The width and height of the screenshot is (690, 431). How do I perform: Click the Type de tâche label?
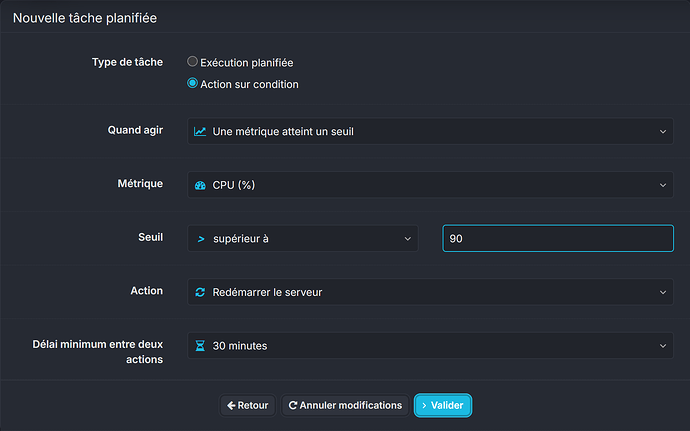point(127,62)
